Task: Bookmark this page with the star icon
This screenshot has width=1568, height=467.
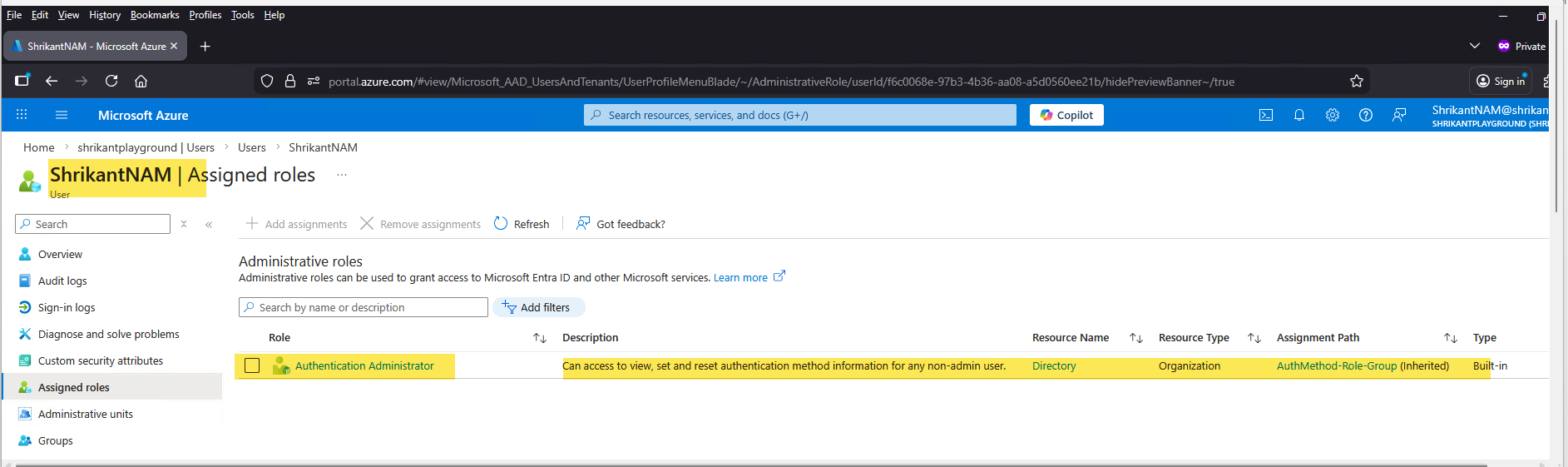Action: (1357, 81)
